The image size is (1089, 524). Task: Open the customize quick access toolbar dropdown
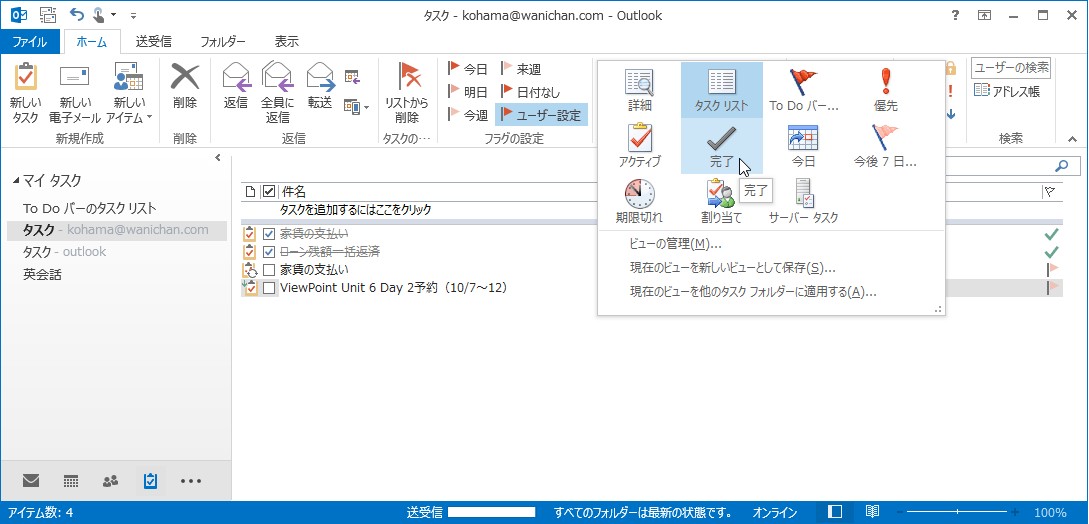pos(133,15)
